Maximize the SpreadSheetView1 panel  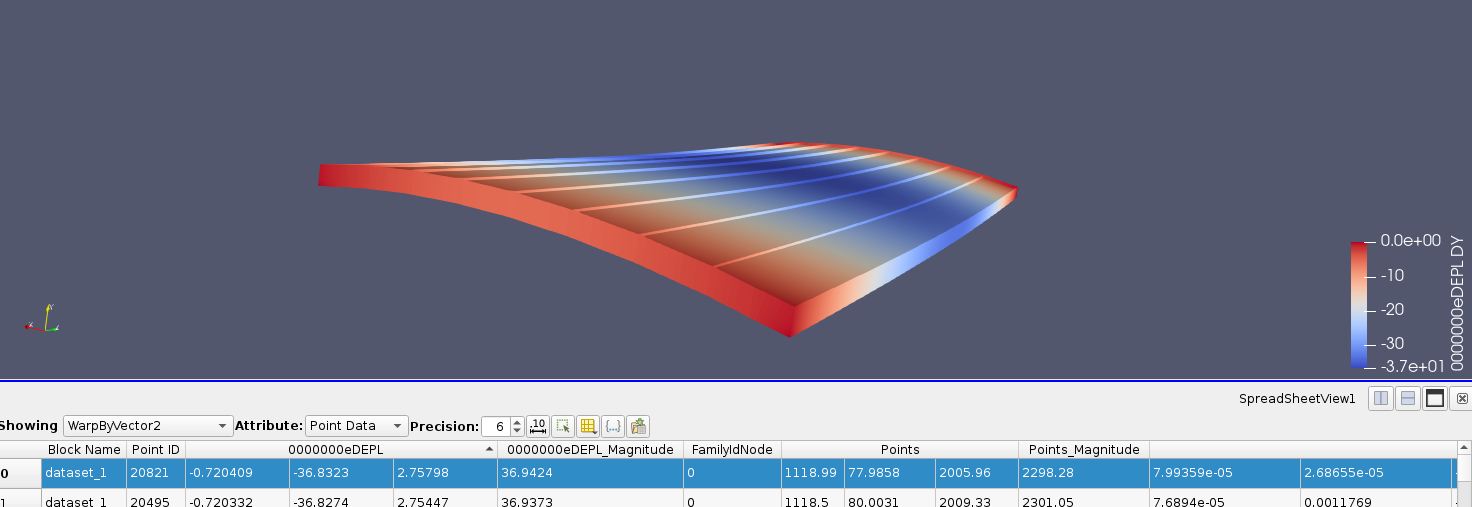coord(1435,398)
